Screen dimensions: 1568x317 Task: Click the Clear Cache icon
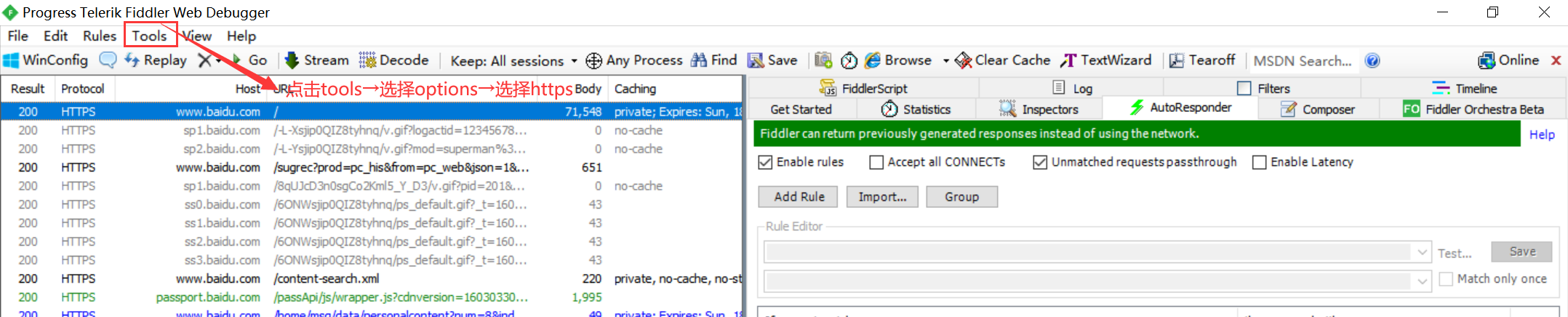tap(964, 60)
